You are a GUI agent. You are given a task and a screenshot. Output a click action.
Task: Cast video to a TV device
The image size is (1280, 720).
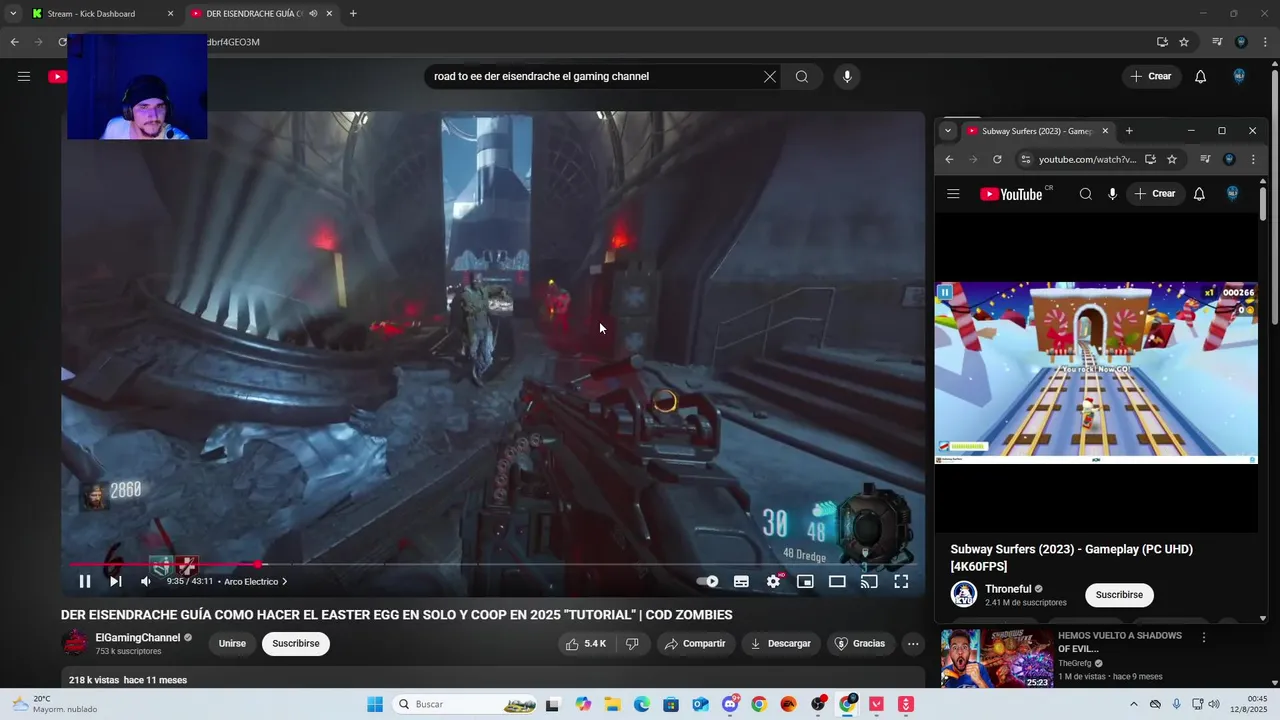coord(869,581)
